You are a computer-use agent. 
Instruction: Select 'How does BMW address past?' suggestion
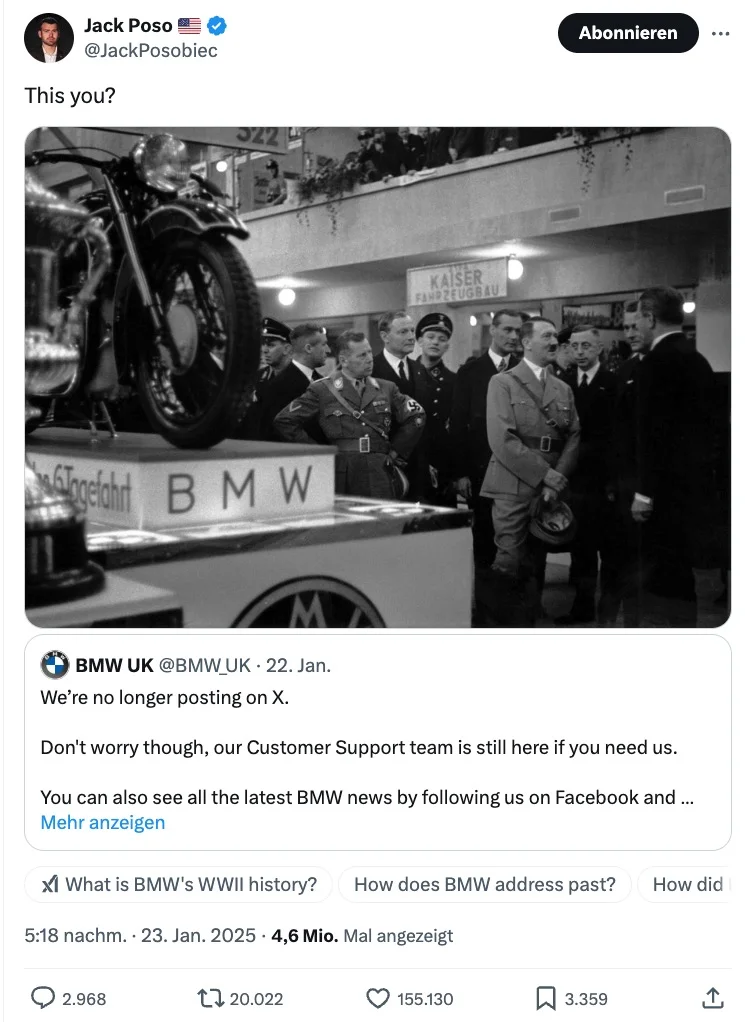(485, 884)
